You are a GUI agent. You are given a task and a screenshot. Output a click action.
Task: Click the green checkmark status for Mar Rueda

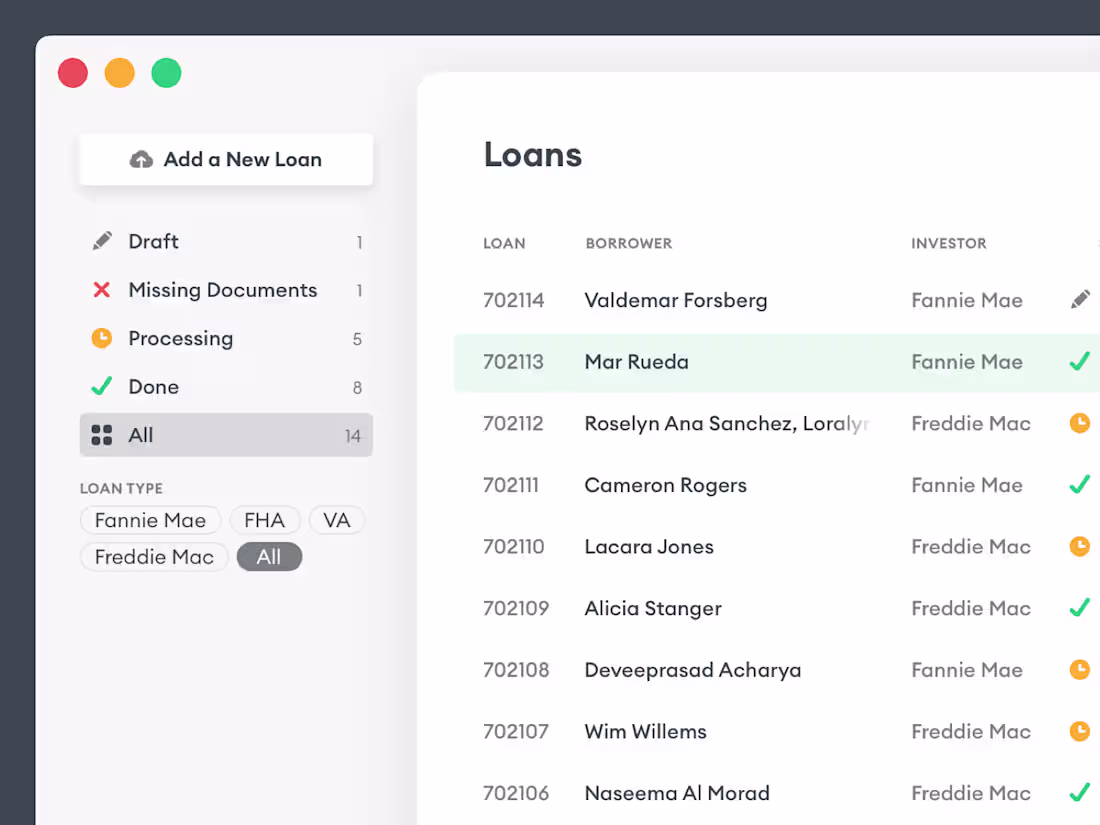pyautogui.click(x=1079, y=362)
